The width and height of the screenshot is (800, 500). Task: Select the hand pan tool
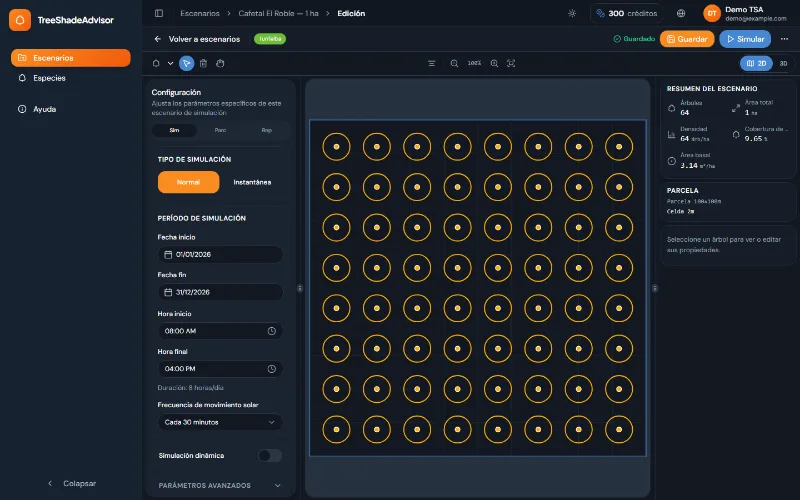tap(220, 63)
